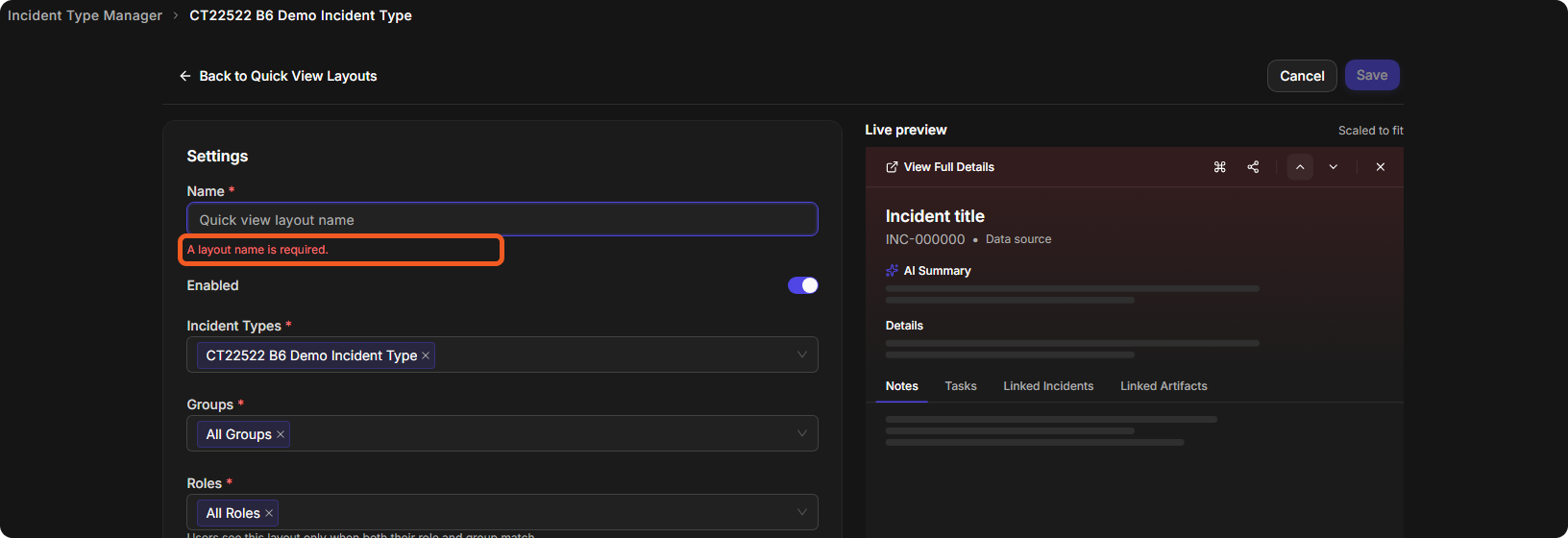Click the external-link icon next to View Full Details
This screenshot has width=1568, height=538.
(892, 167)
